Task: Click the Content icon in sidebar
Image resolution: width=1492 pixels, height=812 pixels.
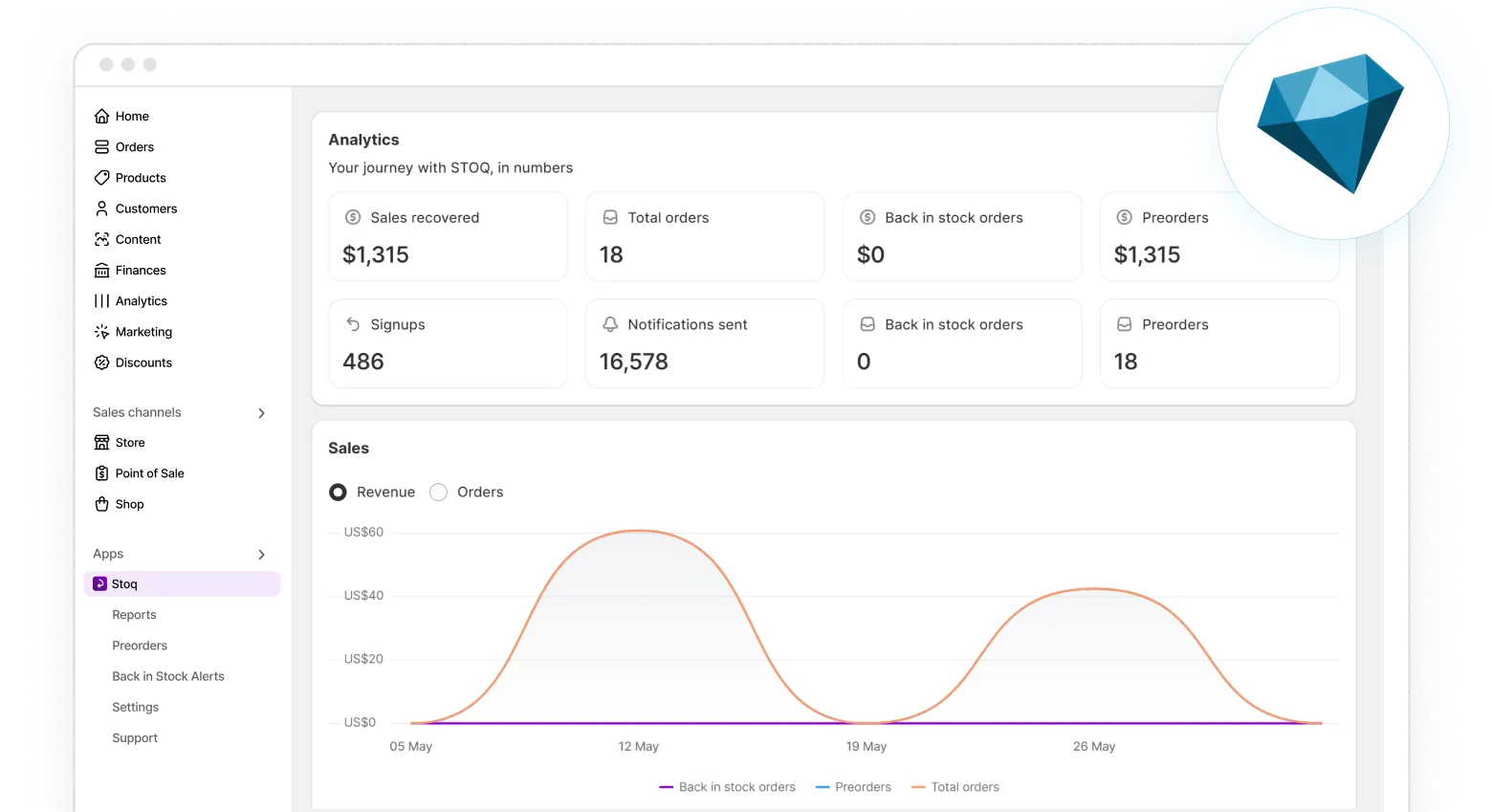Action: [101, 239]
